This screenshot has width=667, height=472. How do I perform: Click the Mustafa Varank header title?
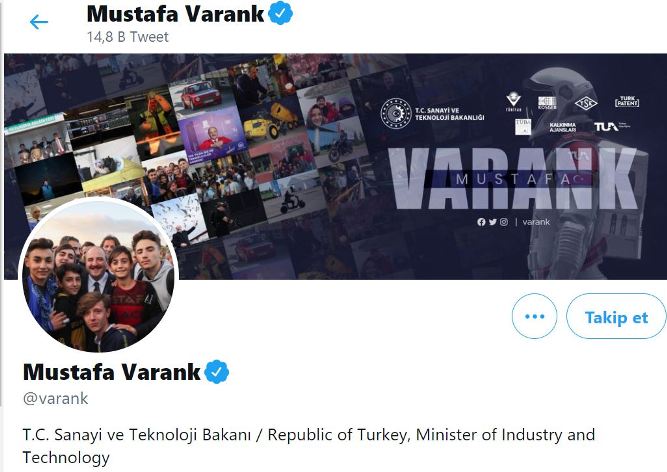175,14
